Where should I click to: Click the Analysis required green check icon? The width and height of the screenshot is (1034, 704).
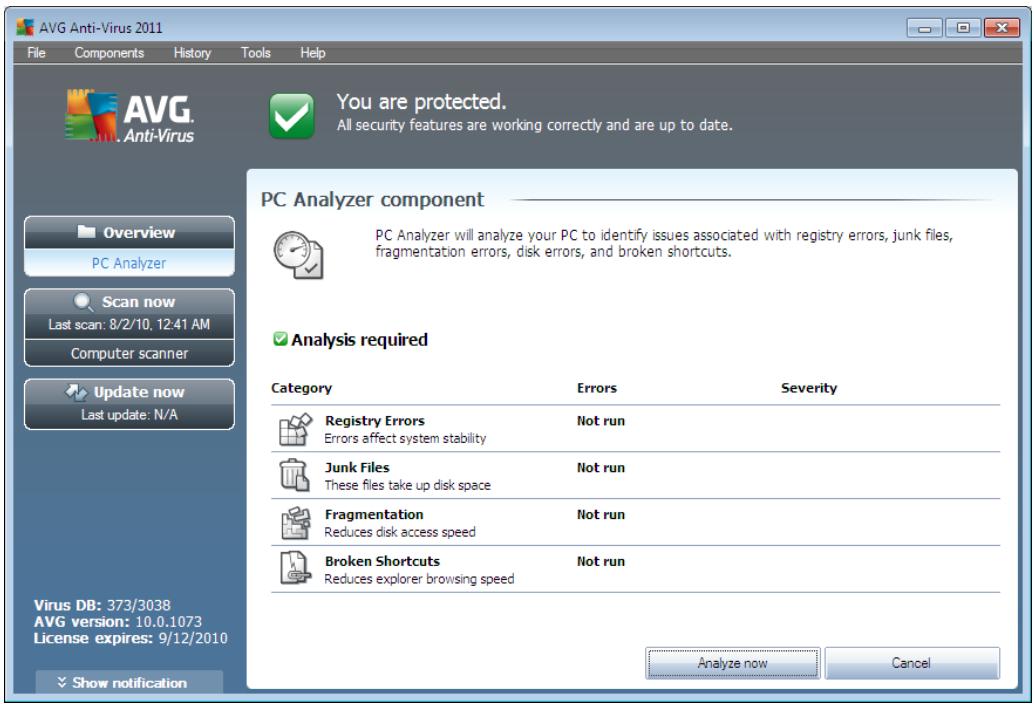[x=280, y=339]
